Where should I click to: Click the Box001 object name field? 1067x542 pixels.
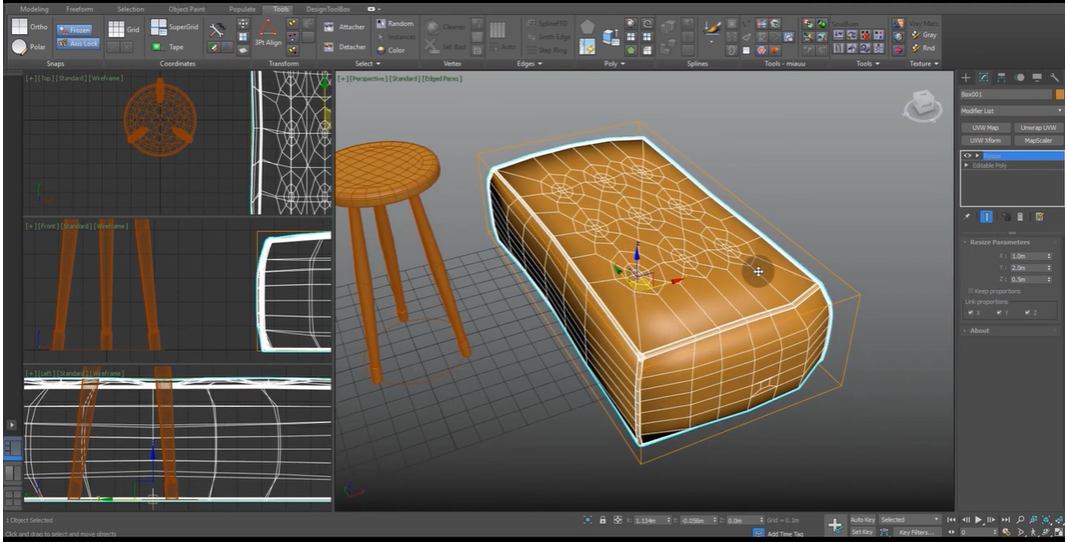pyautogui.click(x=1006, y=94)
